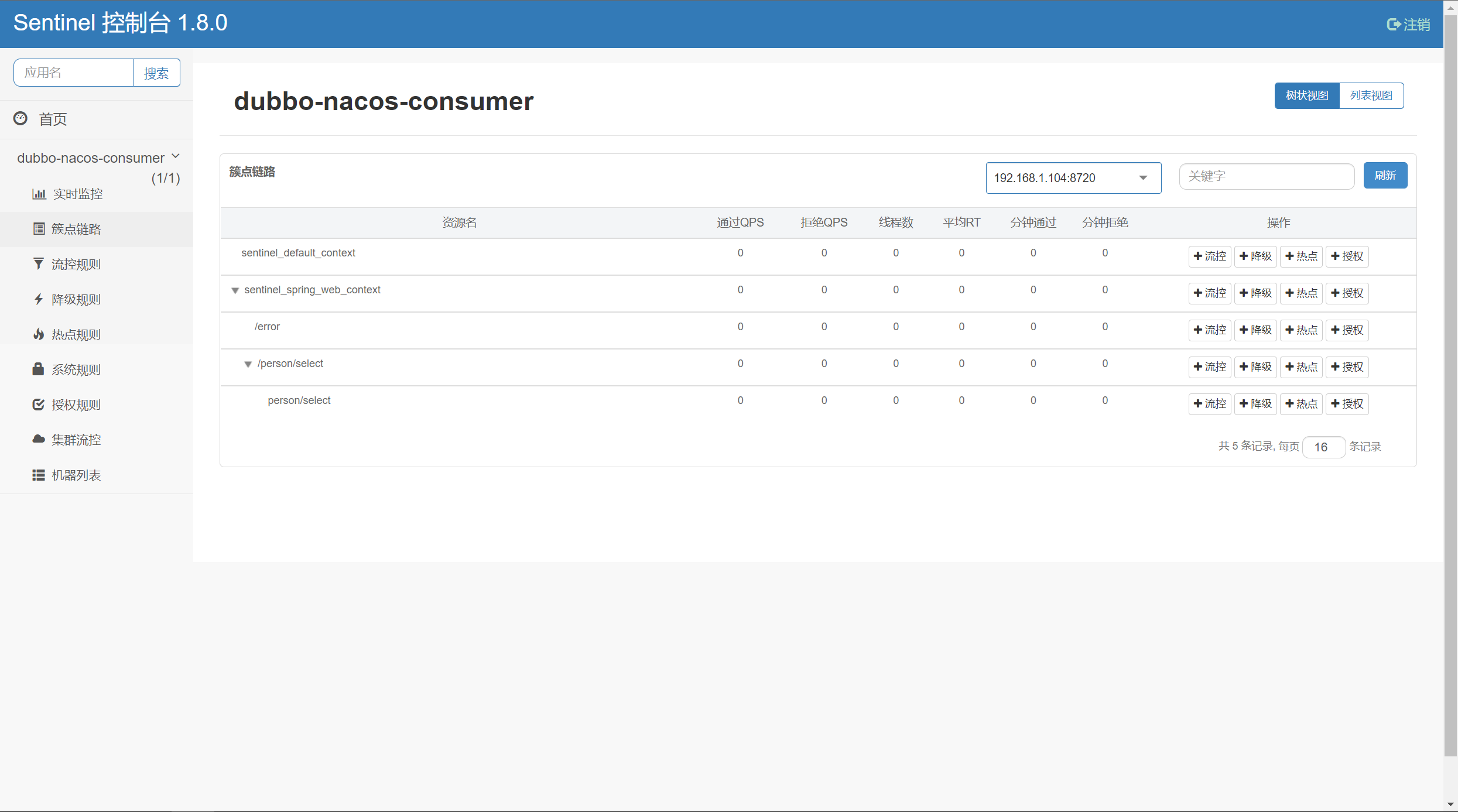
Task: Add 授权 rule for /error row
Action: click(1347, 330)
